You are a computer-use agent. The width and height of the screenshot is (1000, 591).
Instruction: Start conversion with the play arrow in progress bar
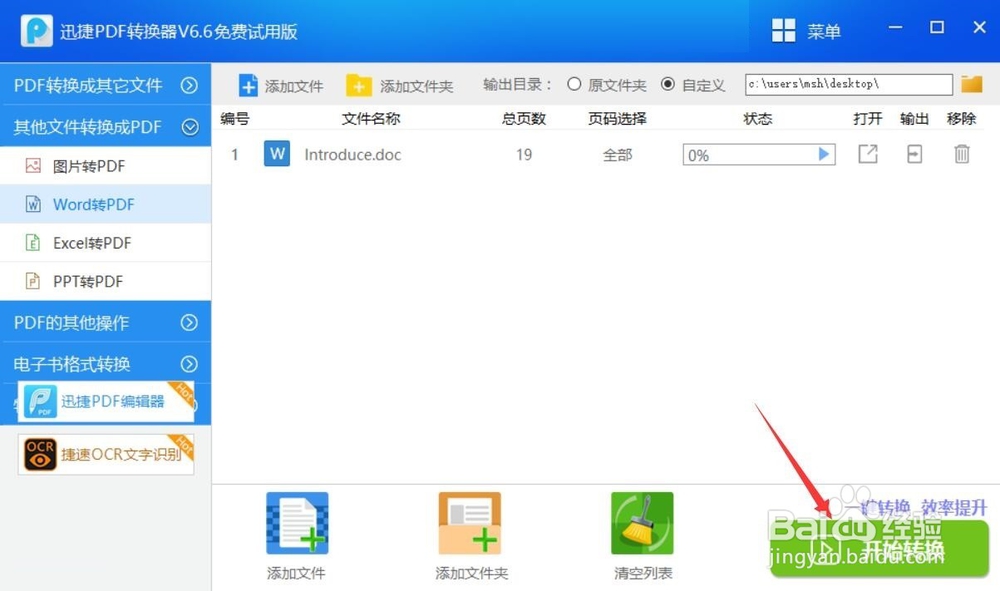823,154
